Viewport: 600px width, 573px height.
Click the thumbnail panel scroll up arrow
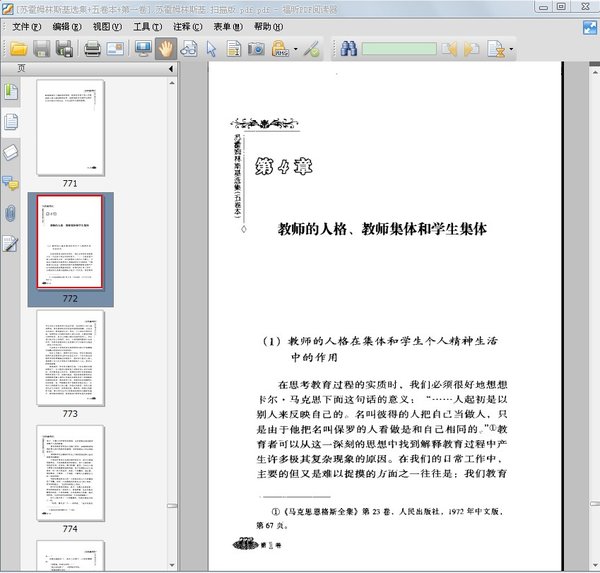[x=169, y=81]
